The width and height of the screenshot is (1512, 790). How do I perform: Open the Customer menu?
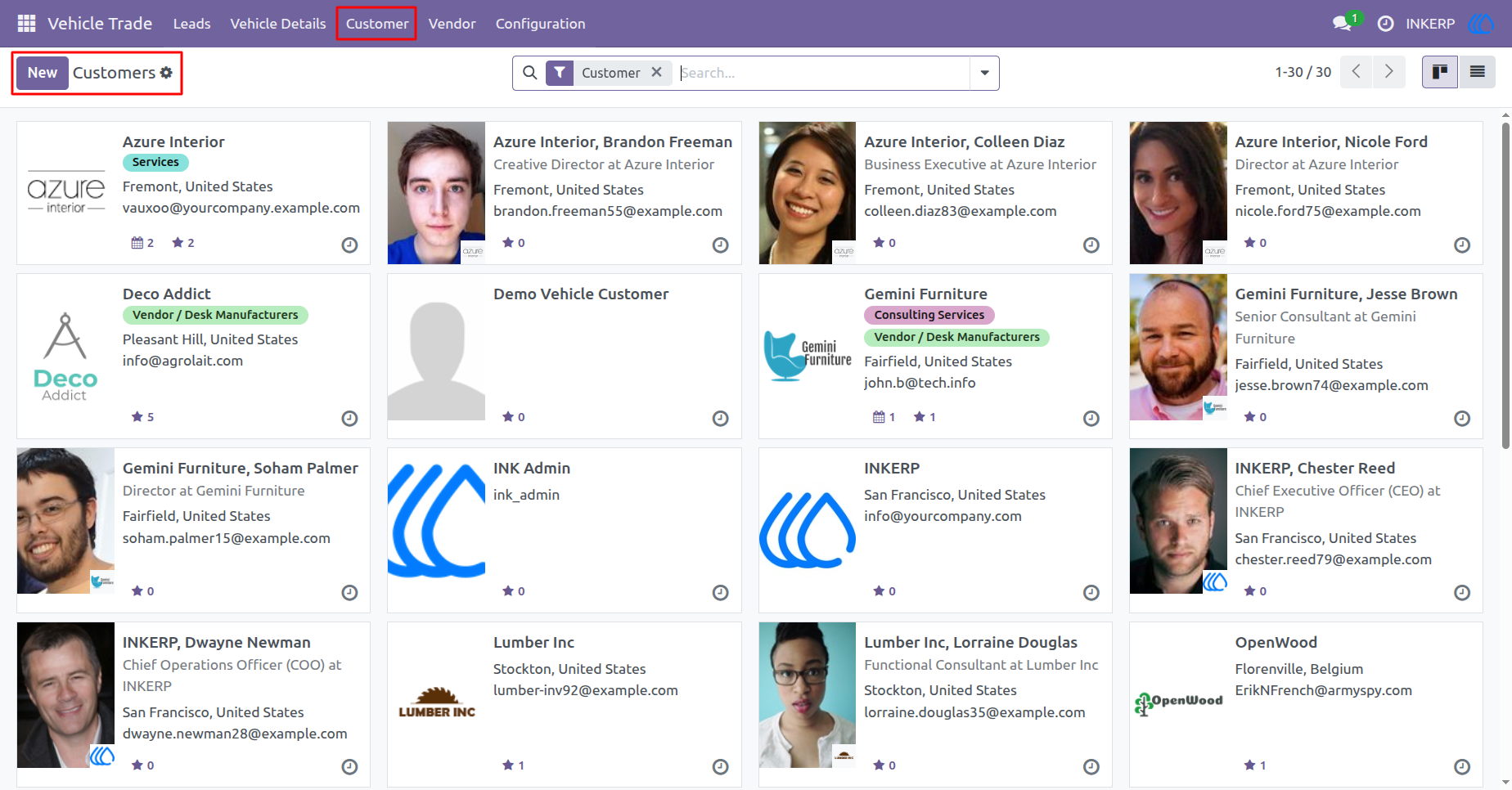point(377,24)
